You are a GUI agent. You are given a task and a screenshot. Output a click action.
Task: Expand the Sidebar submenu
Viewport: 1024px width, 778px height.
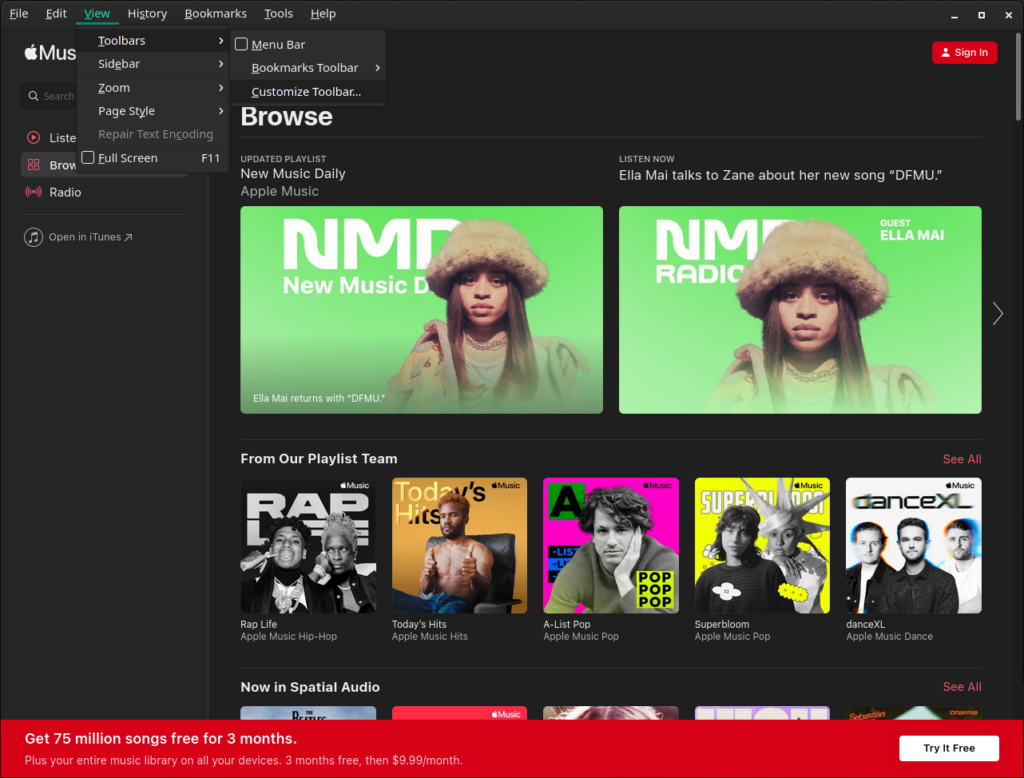point(153,63)
